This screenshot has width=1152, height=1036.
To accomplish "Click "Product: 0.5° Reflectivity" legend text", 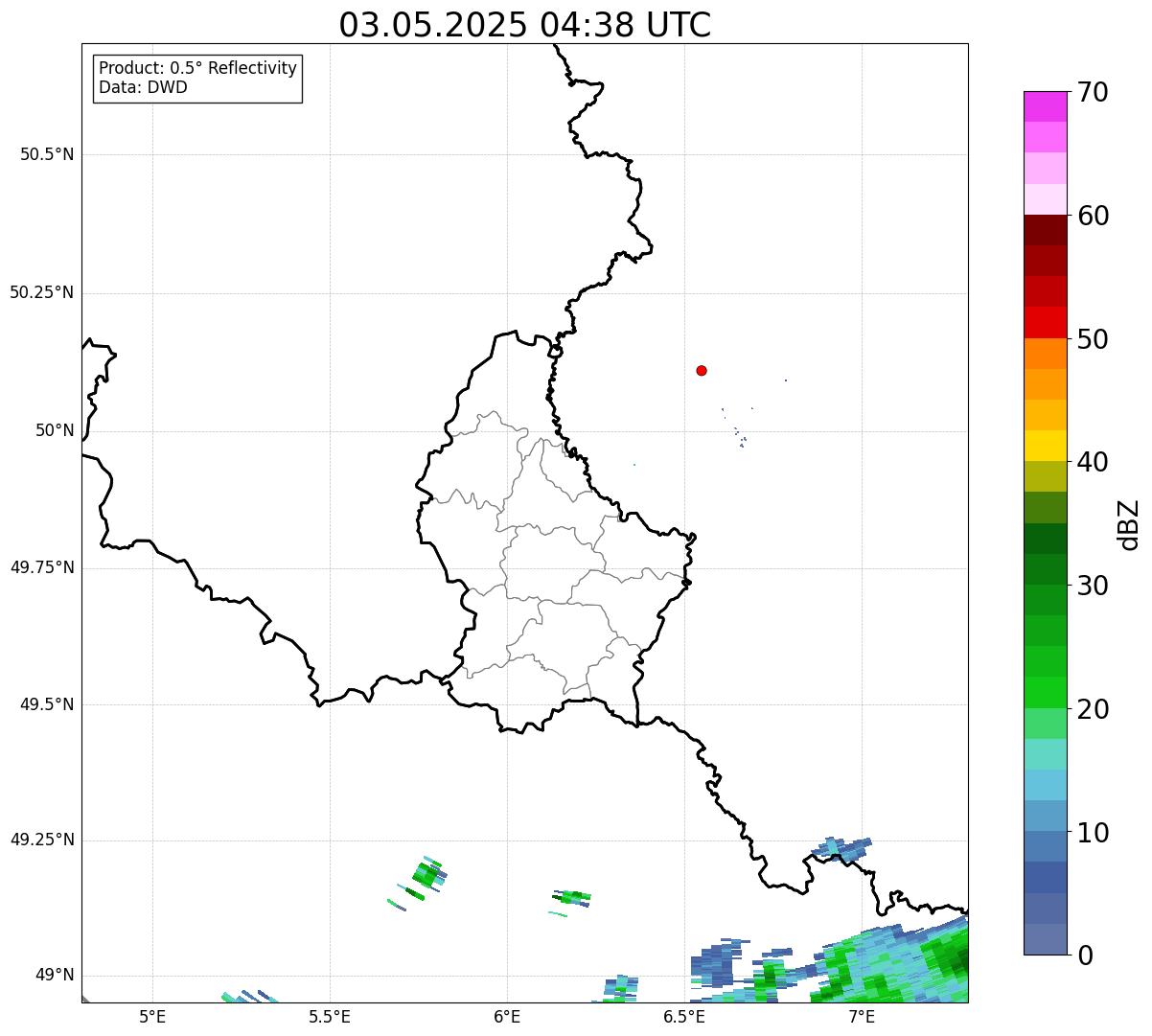I will click(x=197, y=69).
